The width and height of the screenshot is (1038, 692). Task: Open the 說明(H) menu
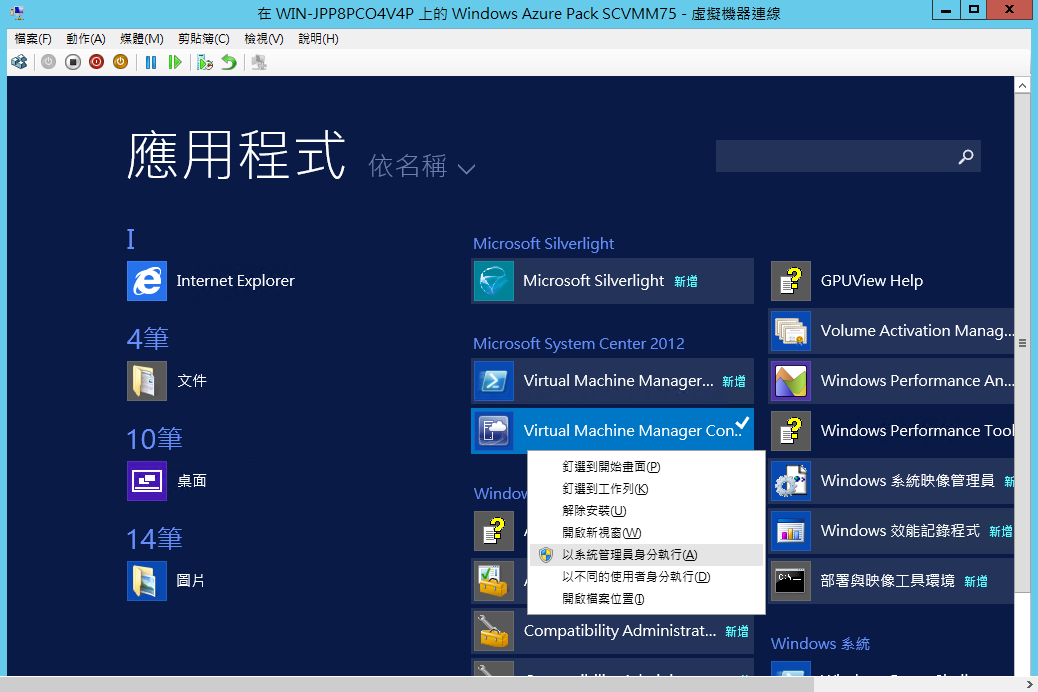click(318, 38)
